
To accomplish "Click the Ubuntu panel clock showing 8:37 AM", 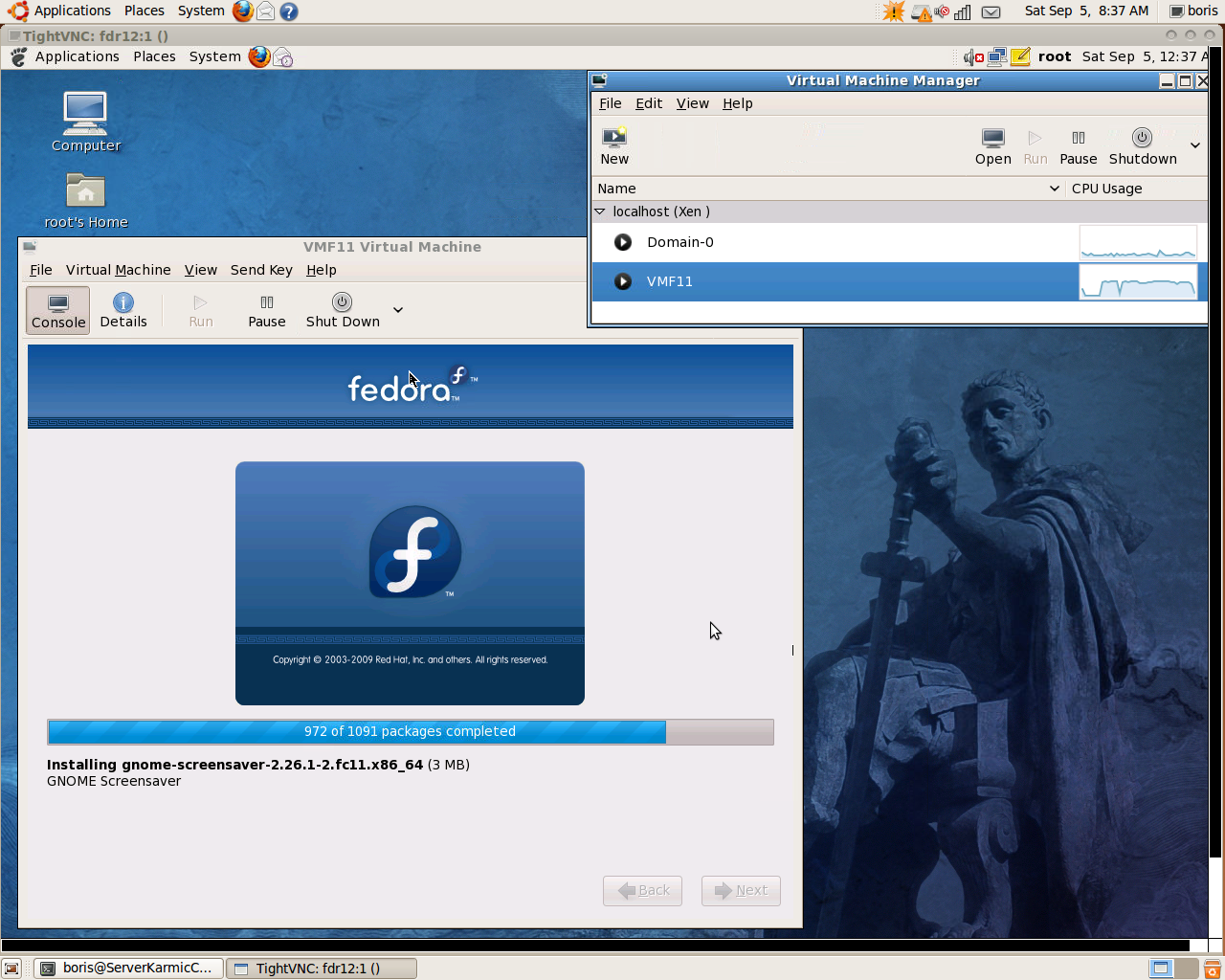I will (1086, 11).
